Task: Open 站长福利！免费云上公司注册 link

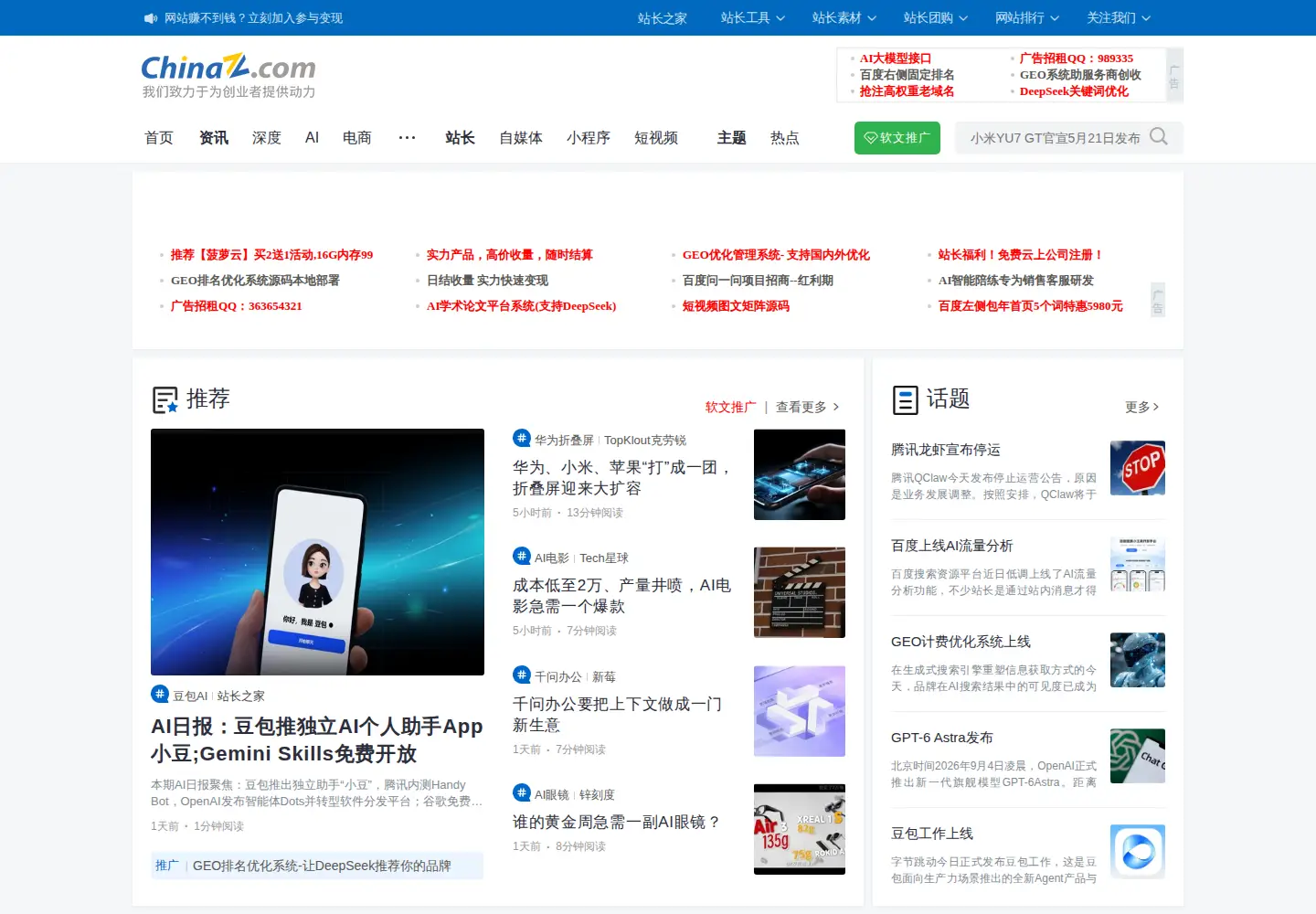Action: (x=1021, y=254)
